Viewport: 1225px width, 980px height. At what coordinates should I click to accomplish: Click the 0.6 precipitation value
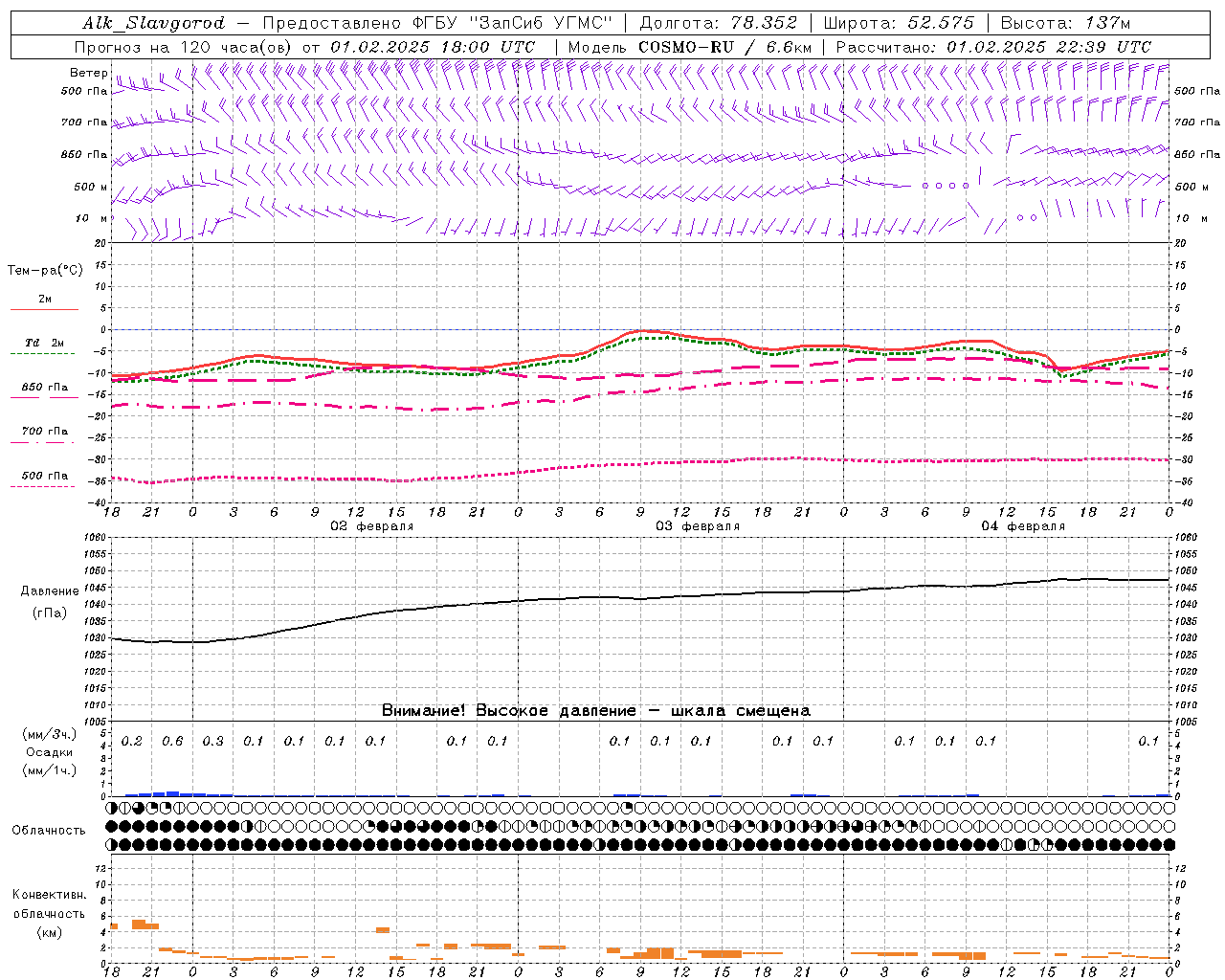tap(172, 741)
